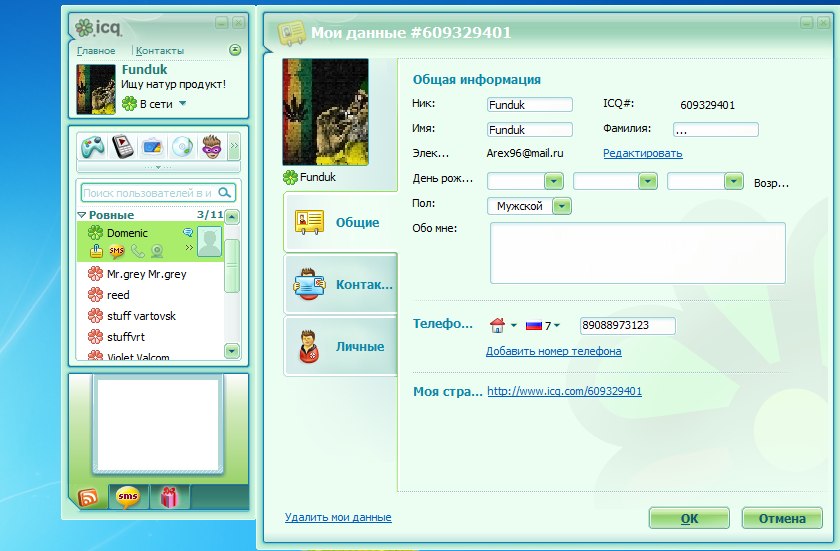Switch to the Личные tab
Image resolution: width=840 pixels, height=551 pixels.
341,346
